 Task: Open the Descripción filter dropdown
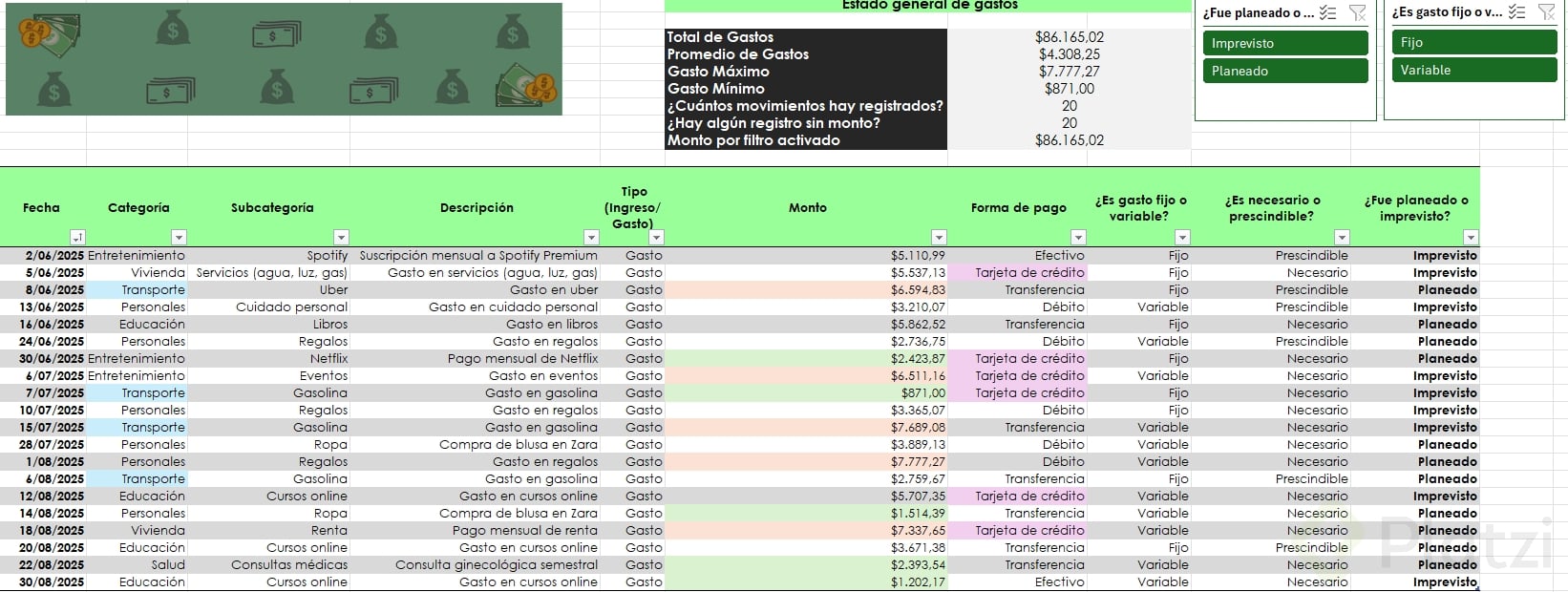click(x=591, y=237)
